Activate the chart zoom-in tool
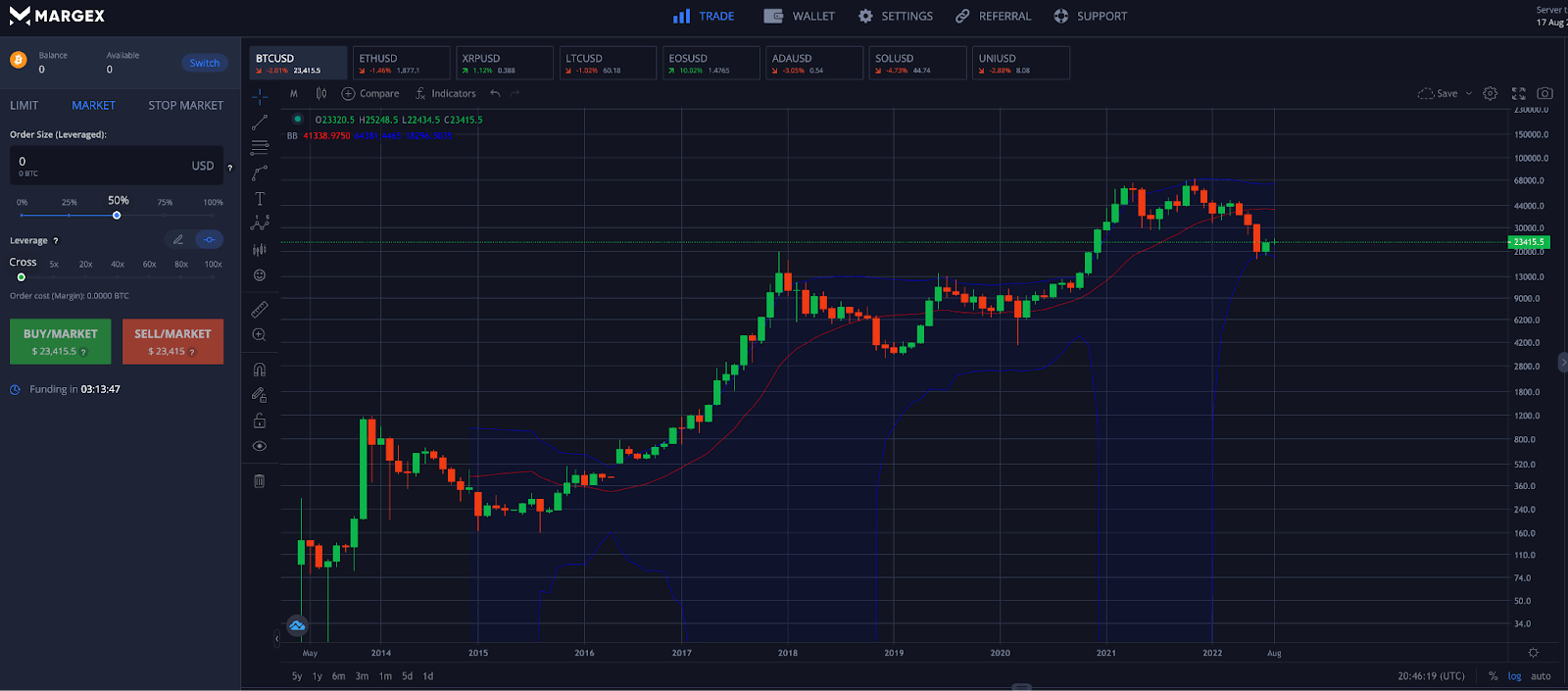Viewport: 1568px width, 691px height. point(260,335)
